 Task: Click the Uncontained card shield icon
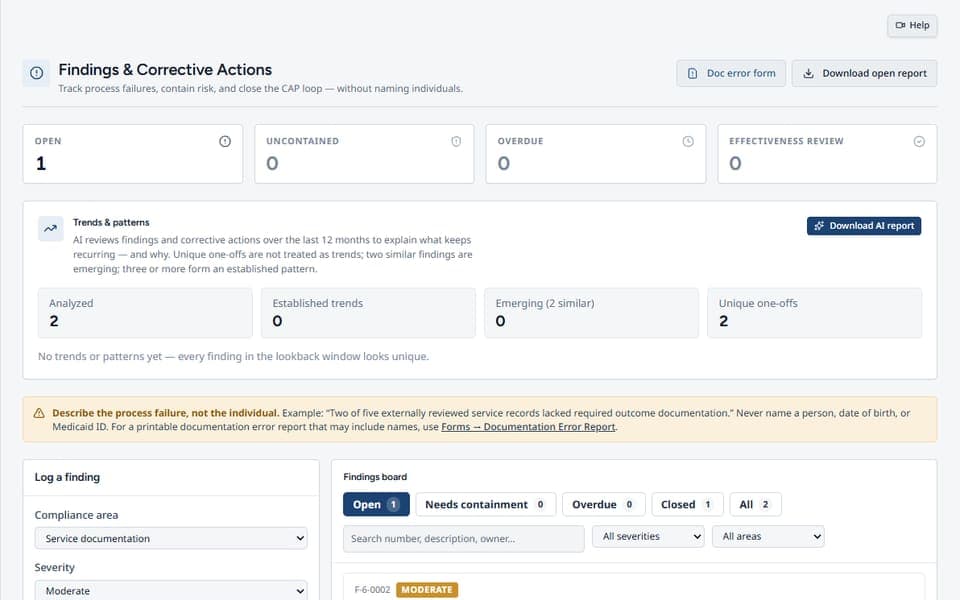[x=456, y=141]
